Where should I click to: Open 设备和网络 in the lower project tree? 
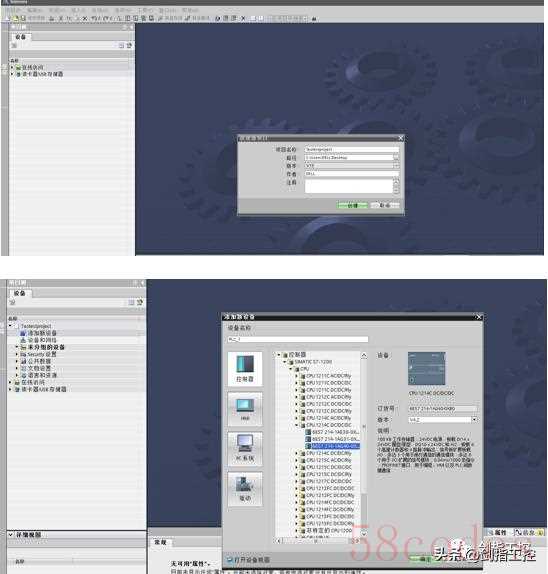coord(42,340)
